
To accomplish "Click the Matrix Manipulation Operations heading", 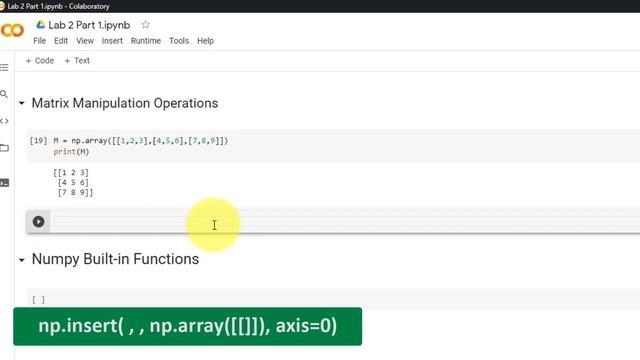I will [x=125, y=103].
